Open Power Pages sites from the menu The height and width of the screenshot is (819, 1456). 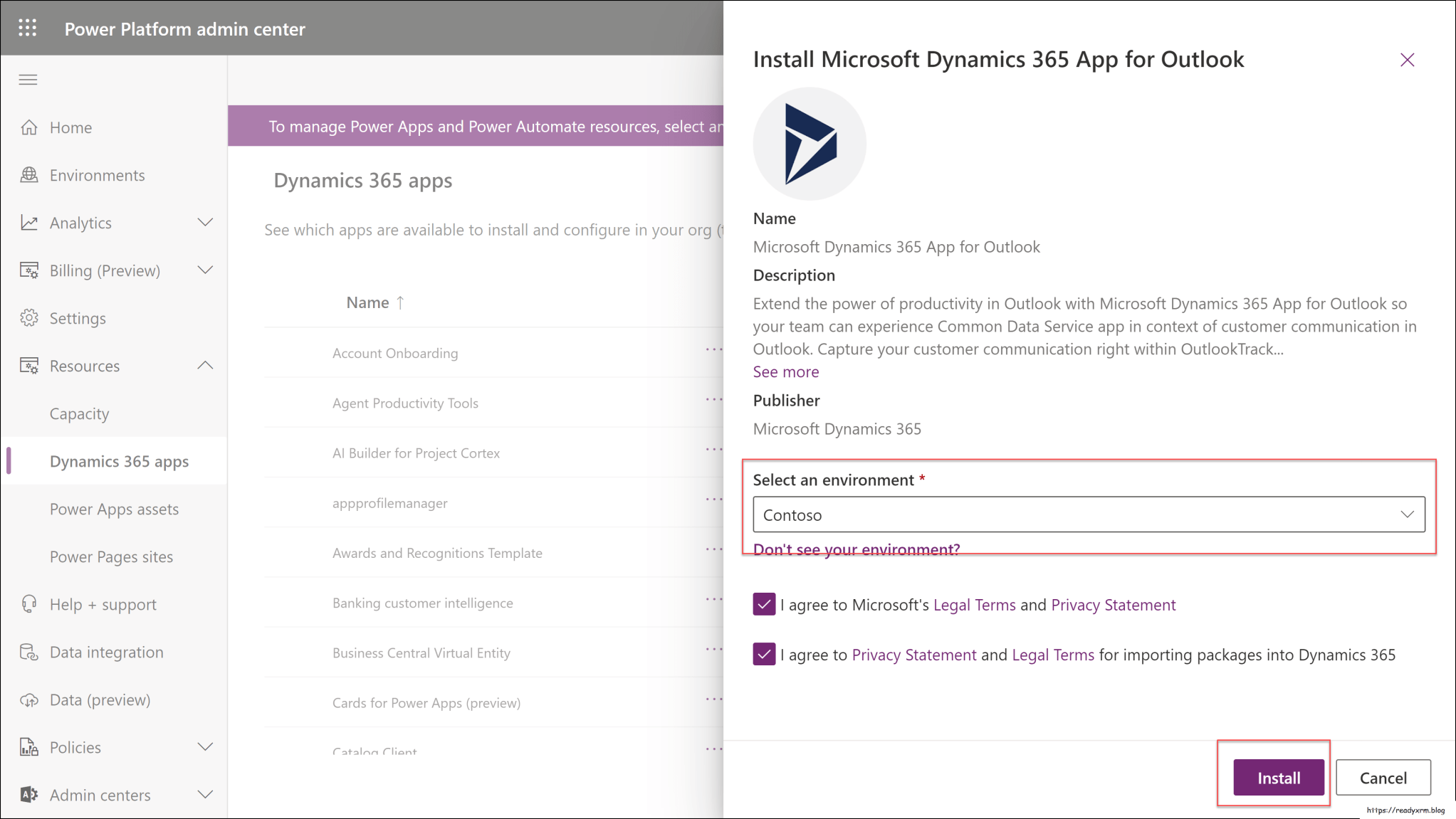tap(111, 556)
